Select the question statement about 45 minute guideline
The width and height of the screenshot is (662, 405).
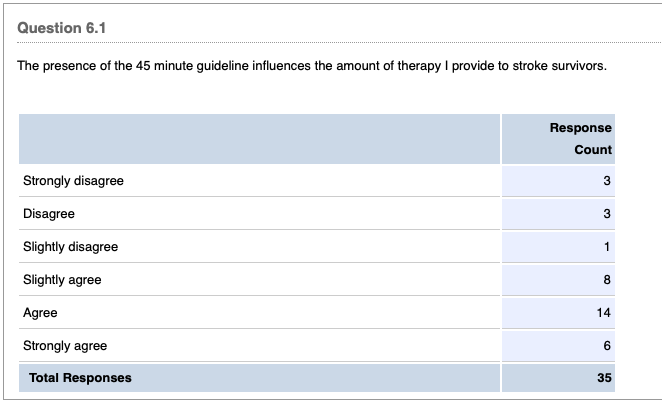[312, 66]
